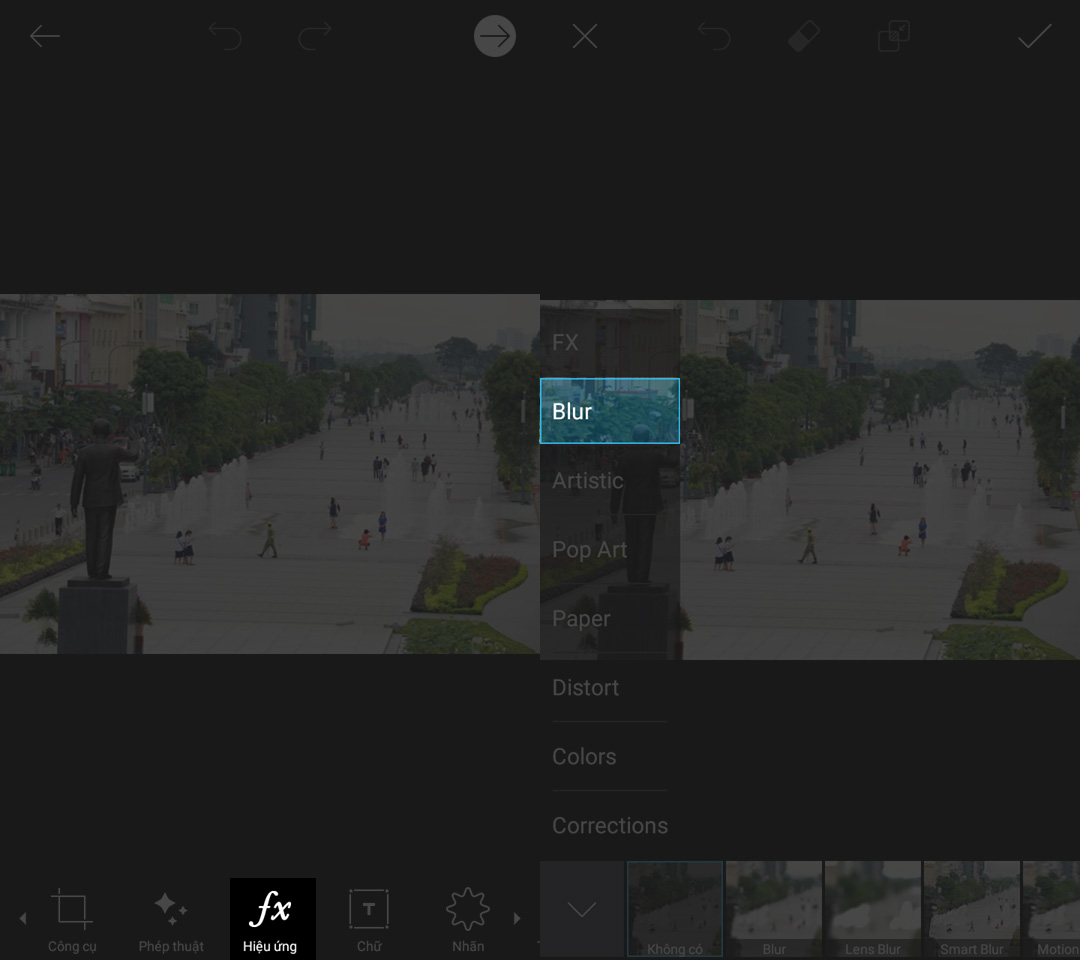Select the Hiệu ứng fx tool
The image size is (1080, 960).
click(272, 918)
